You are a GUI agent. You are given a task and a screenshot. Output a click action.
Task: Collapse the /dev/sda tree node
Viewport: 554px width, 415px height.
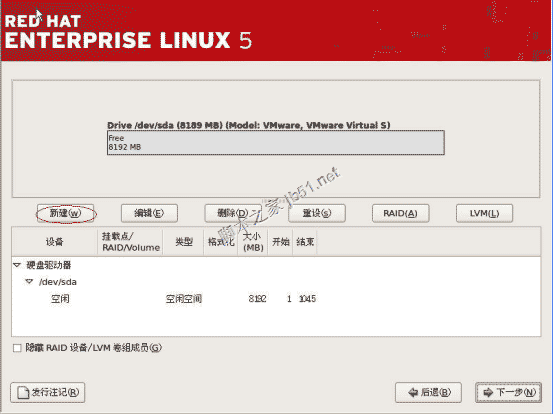[x=29, y=281]
